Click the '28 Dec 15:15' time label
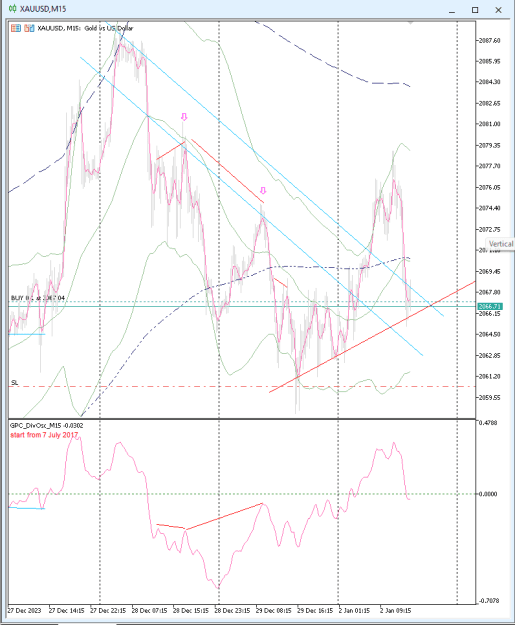This screenshot has width=515, height=625. (x=191, y=611)
